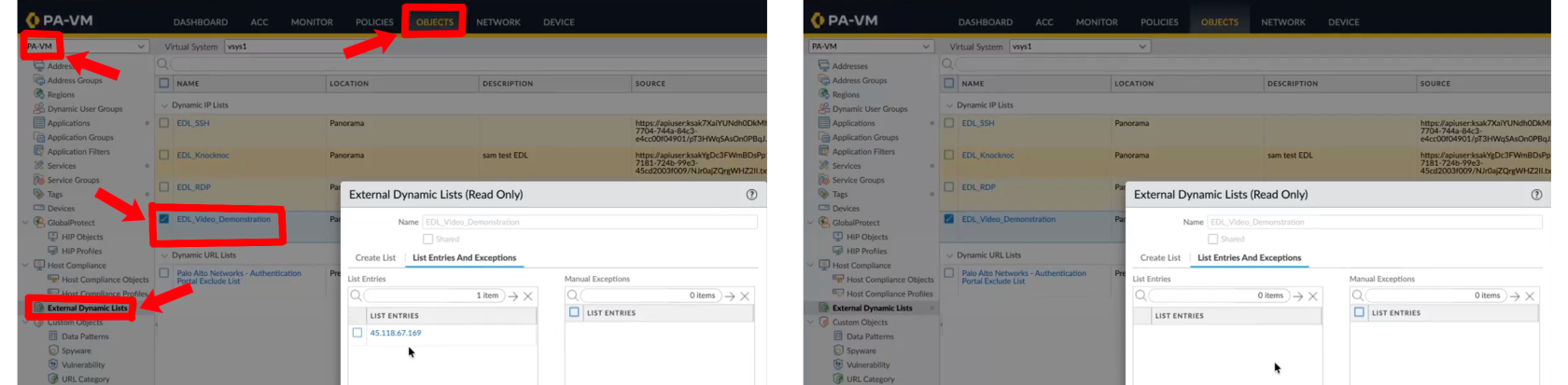This screenshot has width=1568, height=385.
Task: Click the Spyware icon in right screenshot sidebar
Action: pos(838,351)
